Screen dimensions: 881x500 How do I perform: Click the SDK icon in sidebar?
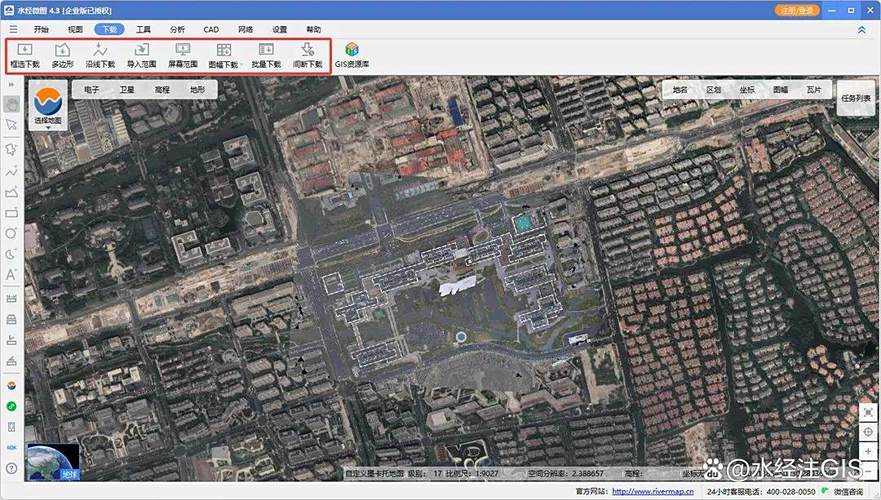(x=11, y=448)
